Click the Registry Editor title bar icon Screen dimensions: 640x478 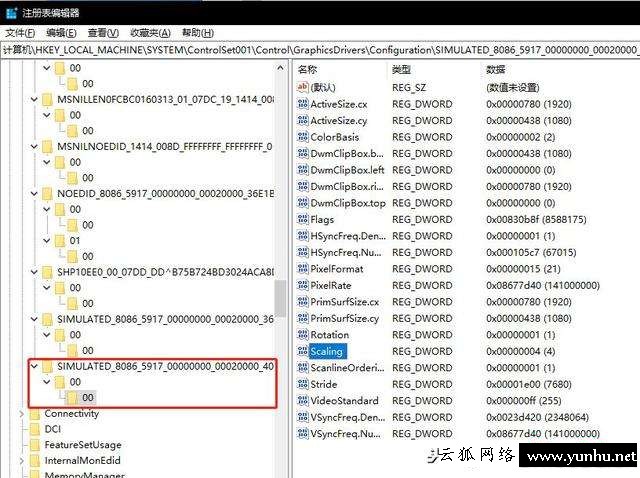[x=11, y=13]
